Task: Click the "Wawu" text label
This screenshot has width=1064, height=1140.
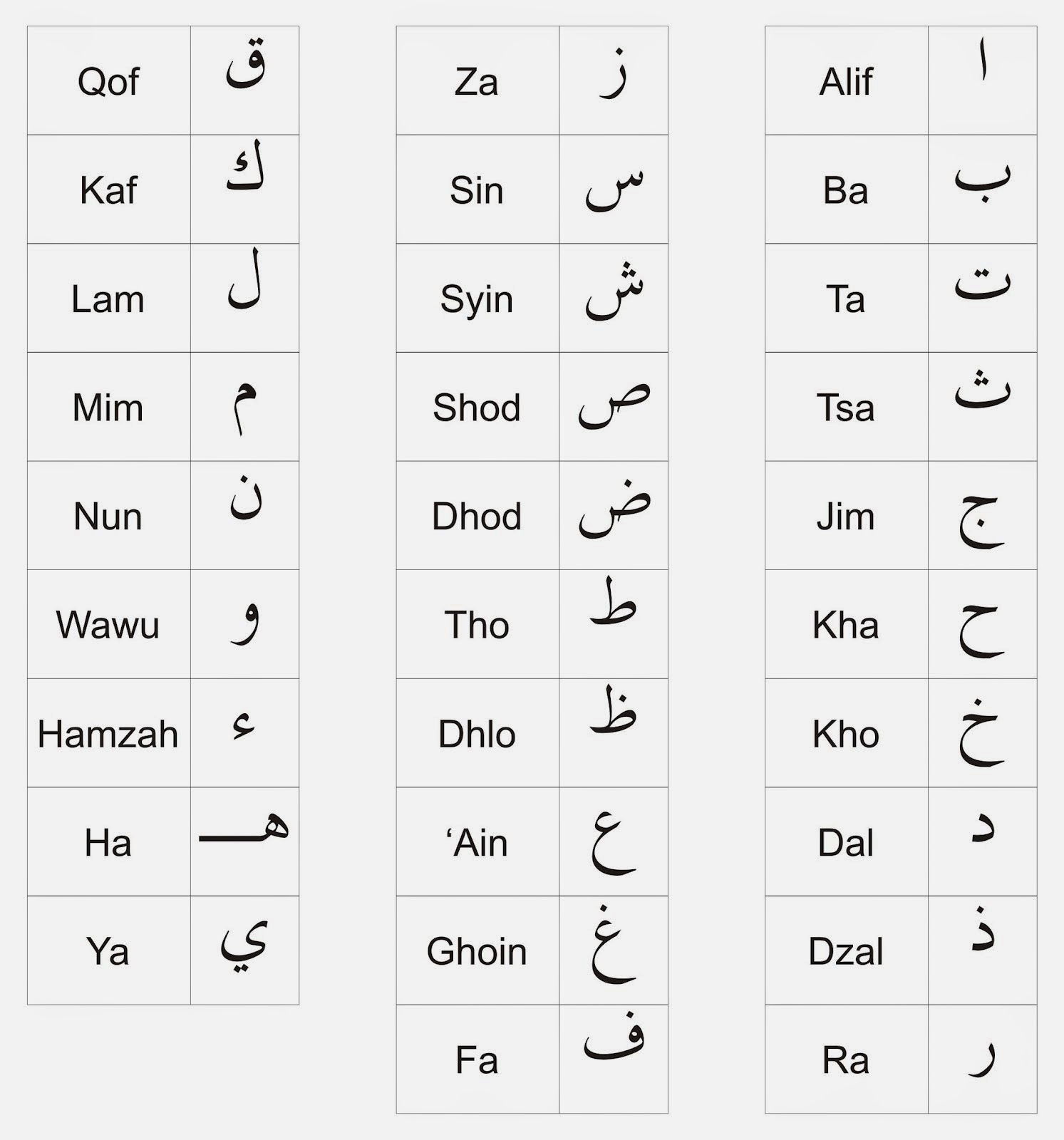Action: click(x=108, y=625)
